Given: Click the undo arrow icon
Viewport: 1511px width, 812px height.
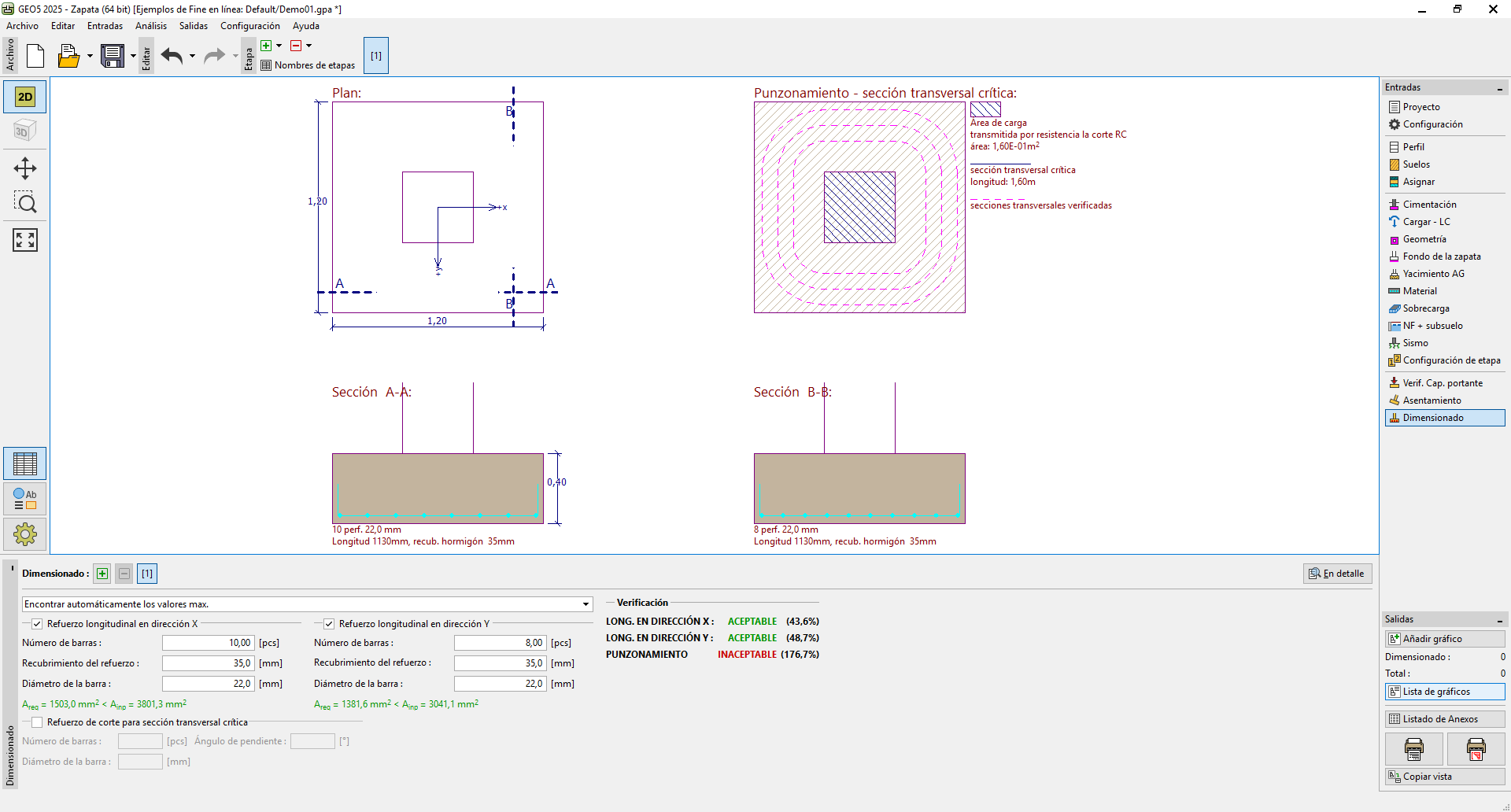Looking at the screenshot, I should click(172, 56).
